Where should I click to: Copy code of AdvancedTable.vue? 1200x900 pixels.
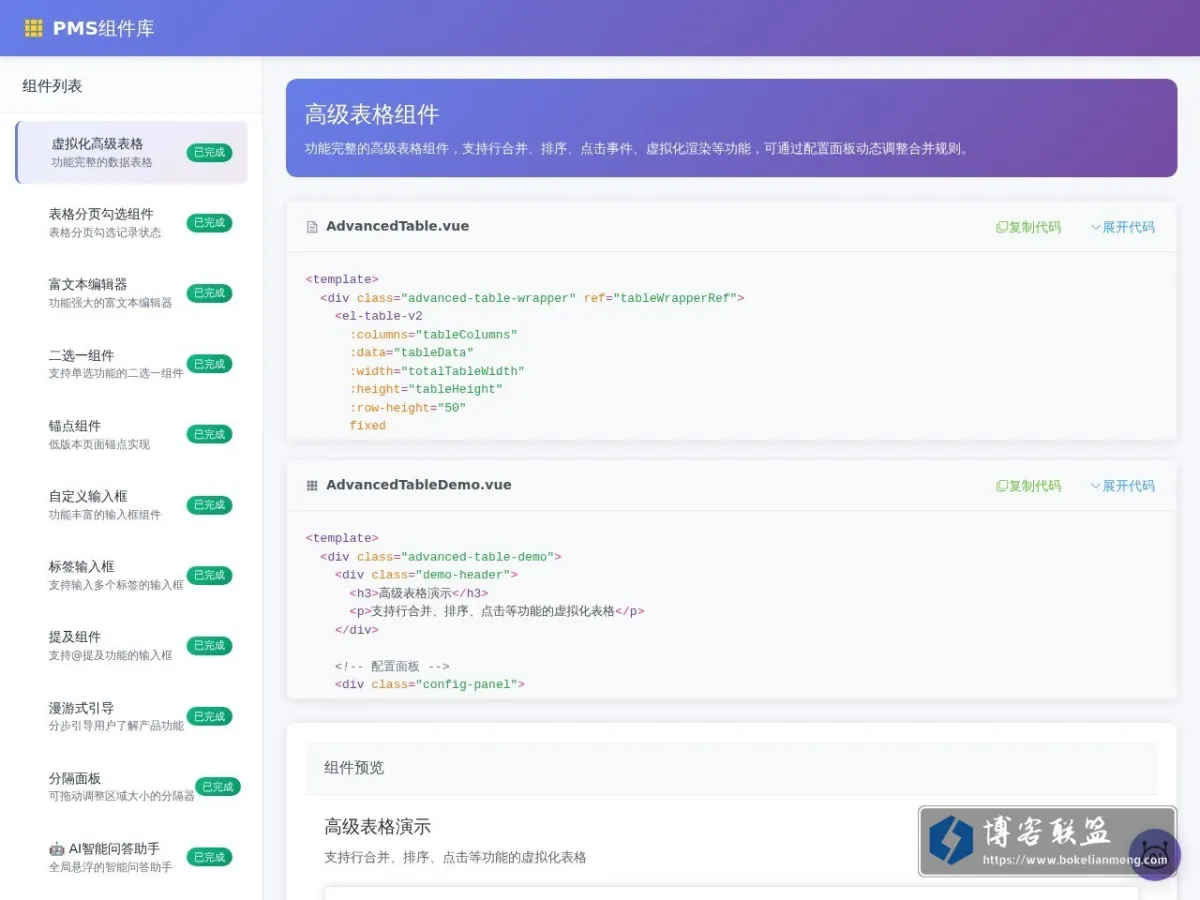pyautogui.click(x=1028, y=227)
